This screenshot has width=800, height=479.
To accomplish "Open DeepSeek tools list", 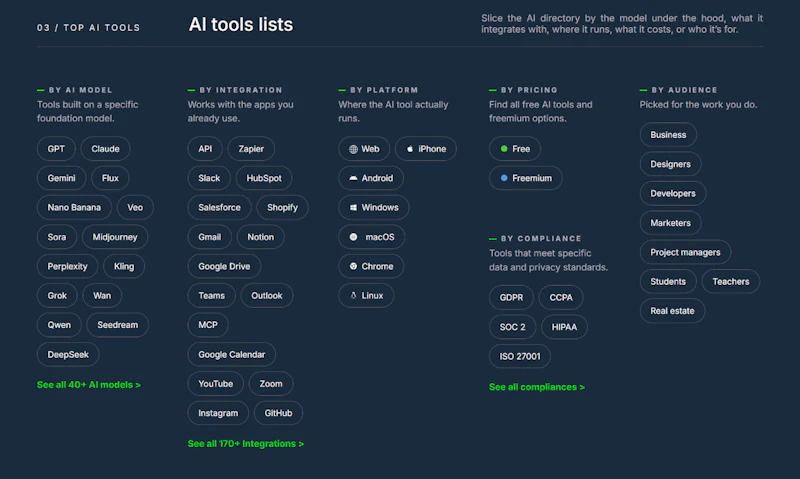I will click(68, 355).
